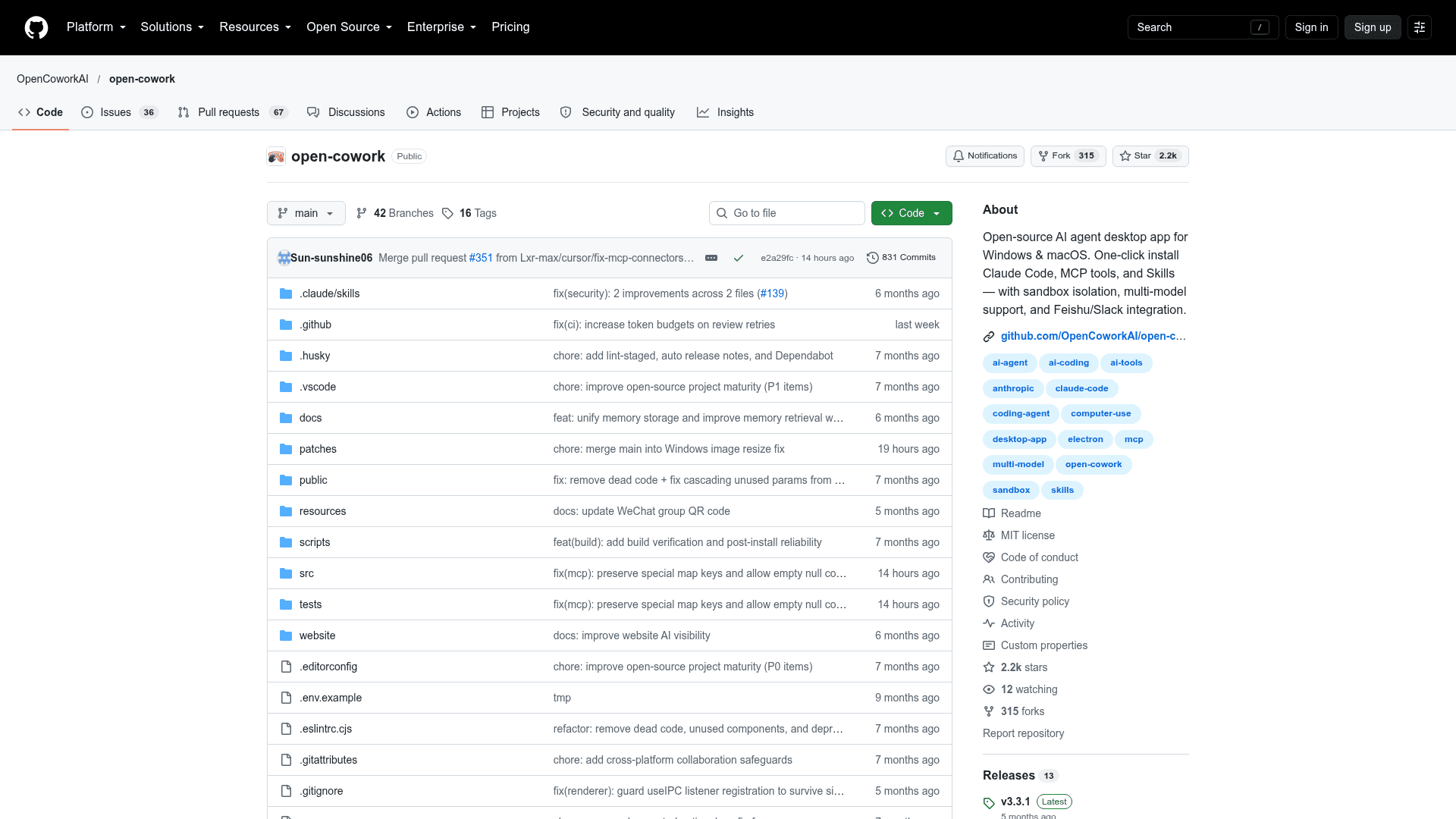Image resolution: width=1456 pixels, height=819 pixels.
Task: Open the header appearance settings icon
Action: coord(1420,27)
